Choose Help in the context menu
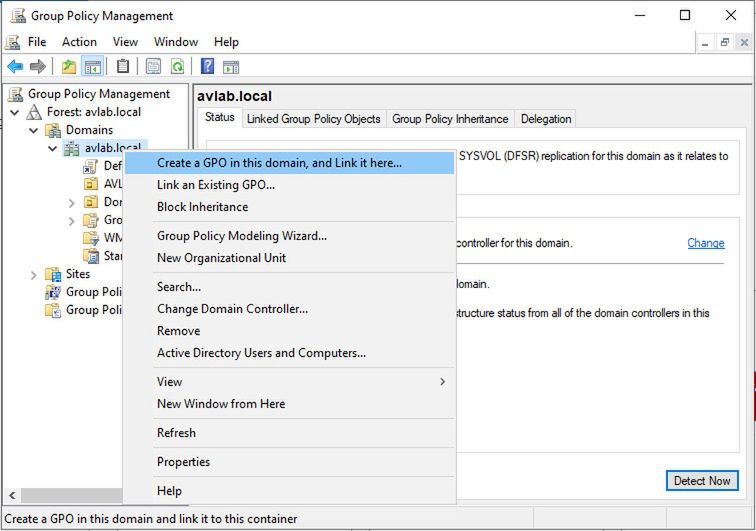 289,491
